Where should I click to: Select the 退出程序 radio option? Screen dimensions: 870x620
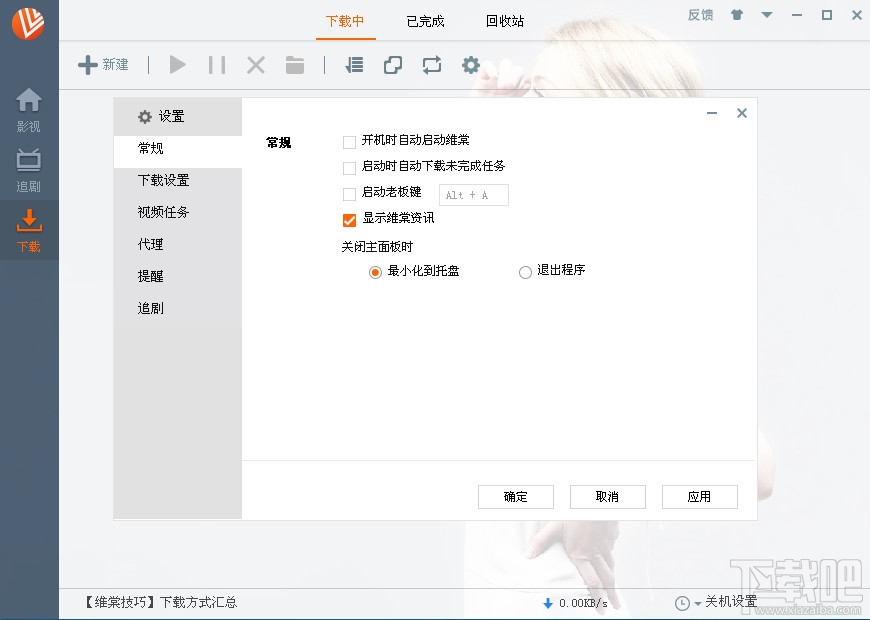click(524, 271)
